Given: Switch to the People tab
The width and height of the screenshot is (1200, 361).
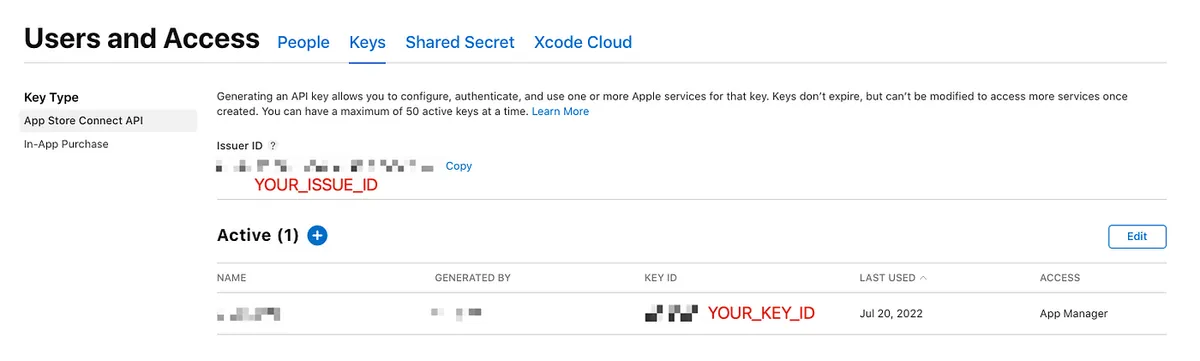Looking at the screenshot, I should pos(303,42).
